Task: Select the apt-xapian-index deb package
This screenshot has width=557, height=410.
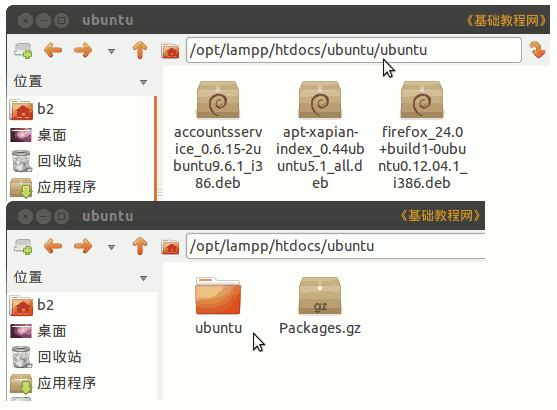Action: [320, 135]
